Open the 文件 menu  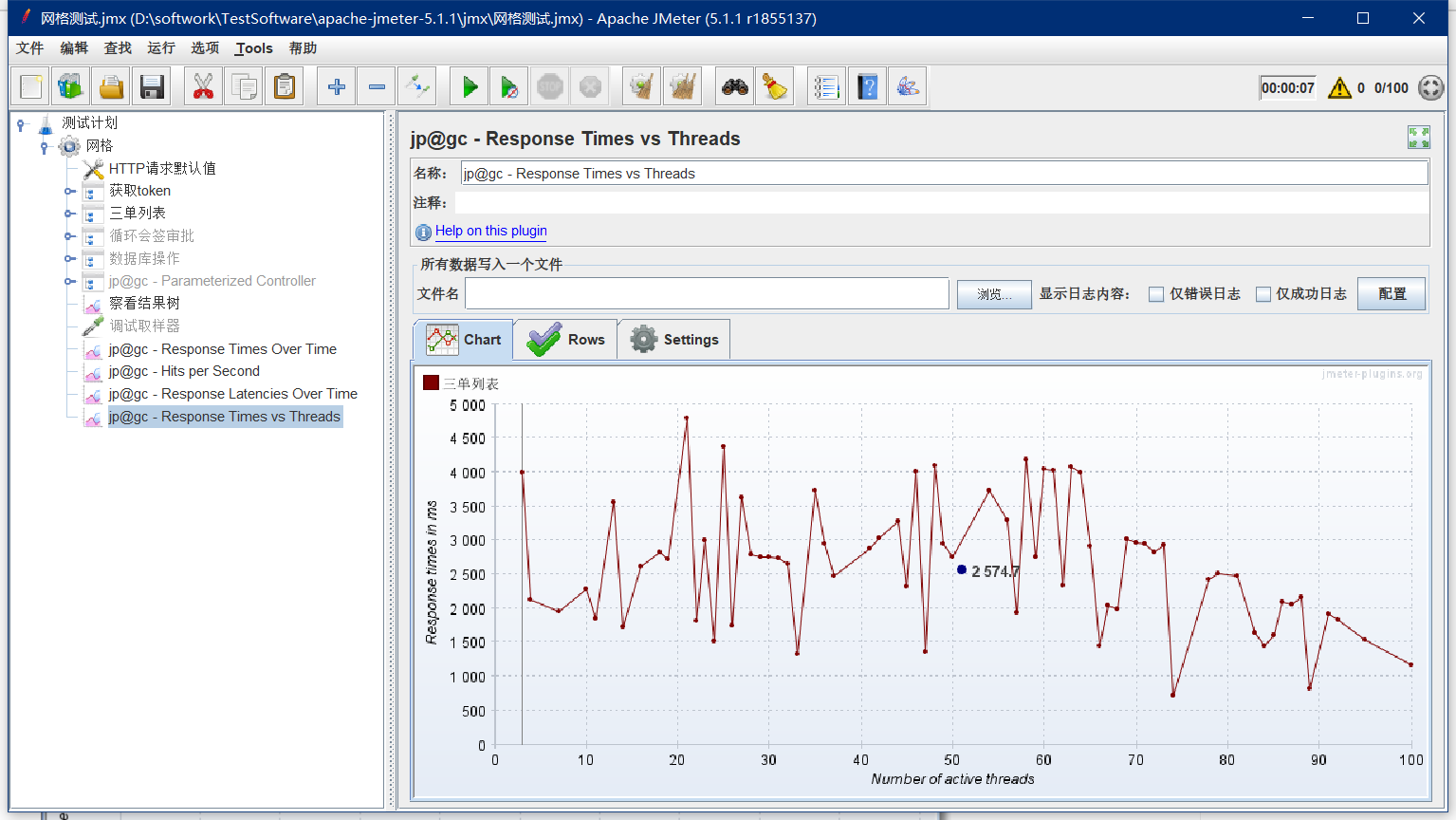[x=29, y=48]
